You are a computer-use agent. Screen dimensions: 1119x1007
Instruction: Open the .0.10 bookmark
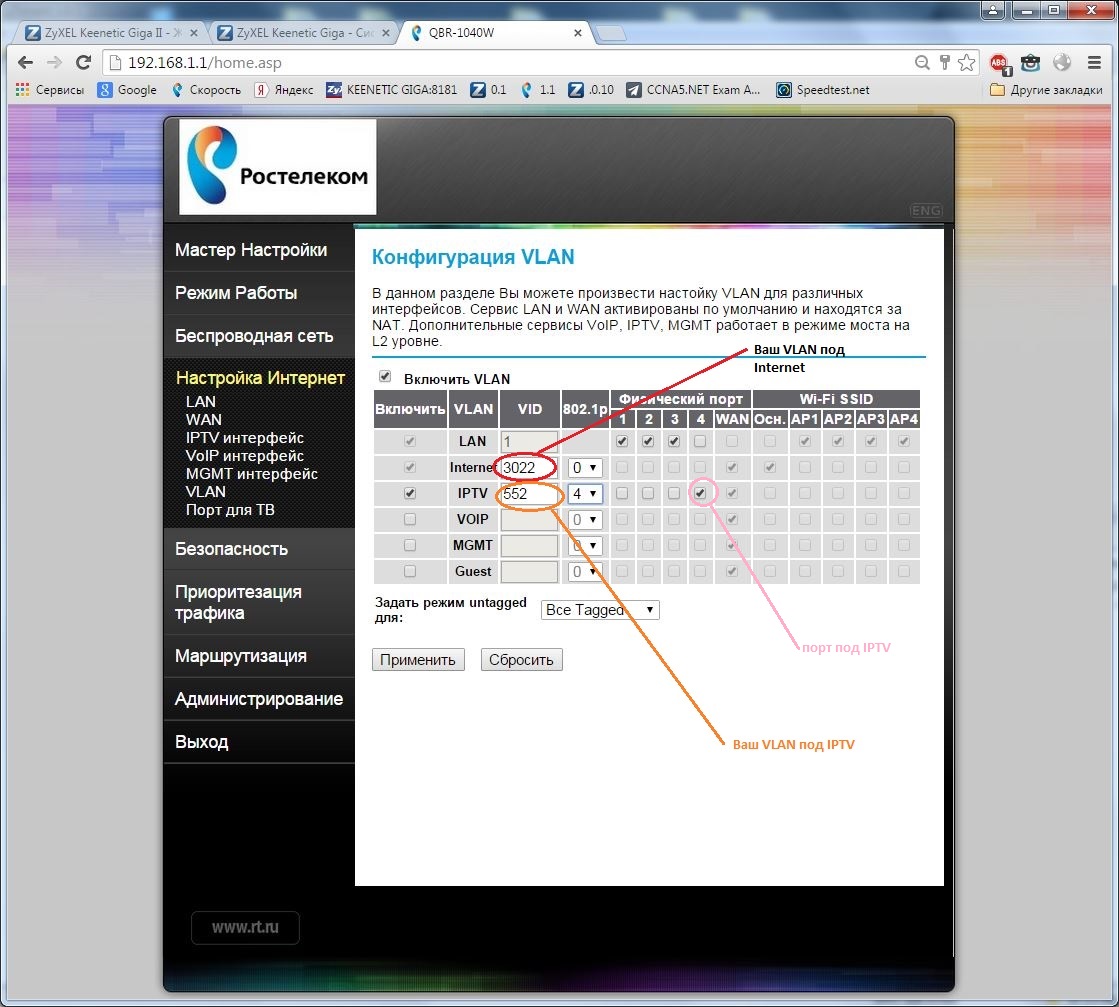591,90
